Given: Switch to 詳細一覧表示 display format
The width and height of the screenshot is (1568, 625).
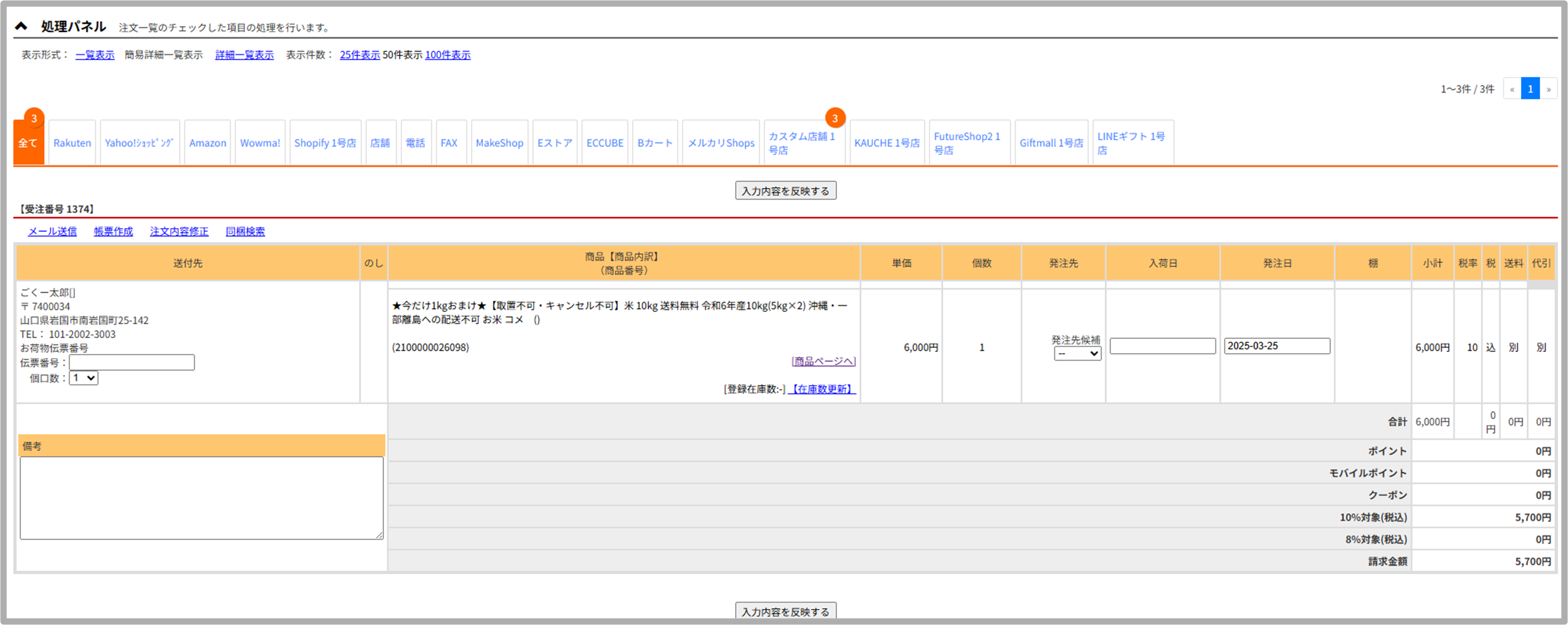Looking at the screenshot, I should click(244, 55).
